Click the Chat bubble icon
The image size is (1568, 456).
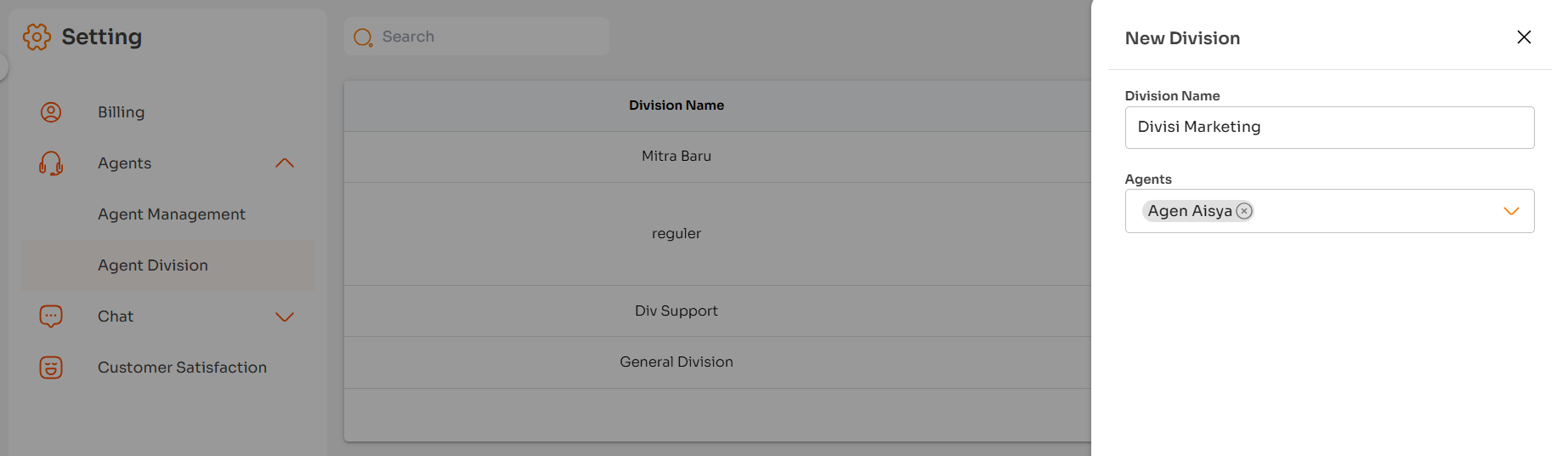pos(51,316)
